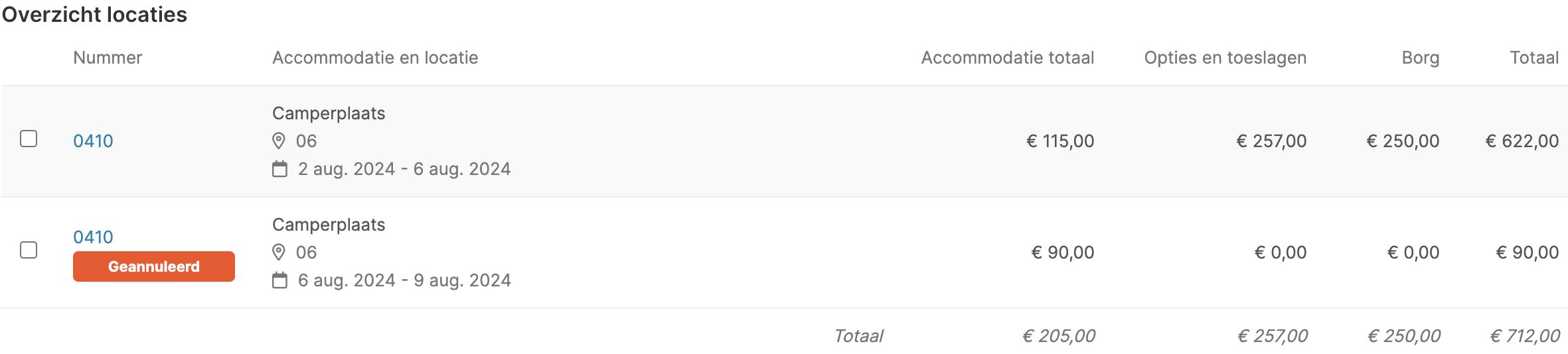Open reservation link 0410 in first row
The image size is (1568, 354).
(93, 141)
